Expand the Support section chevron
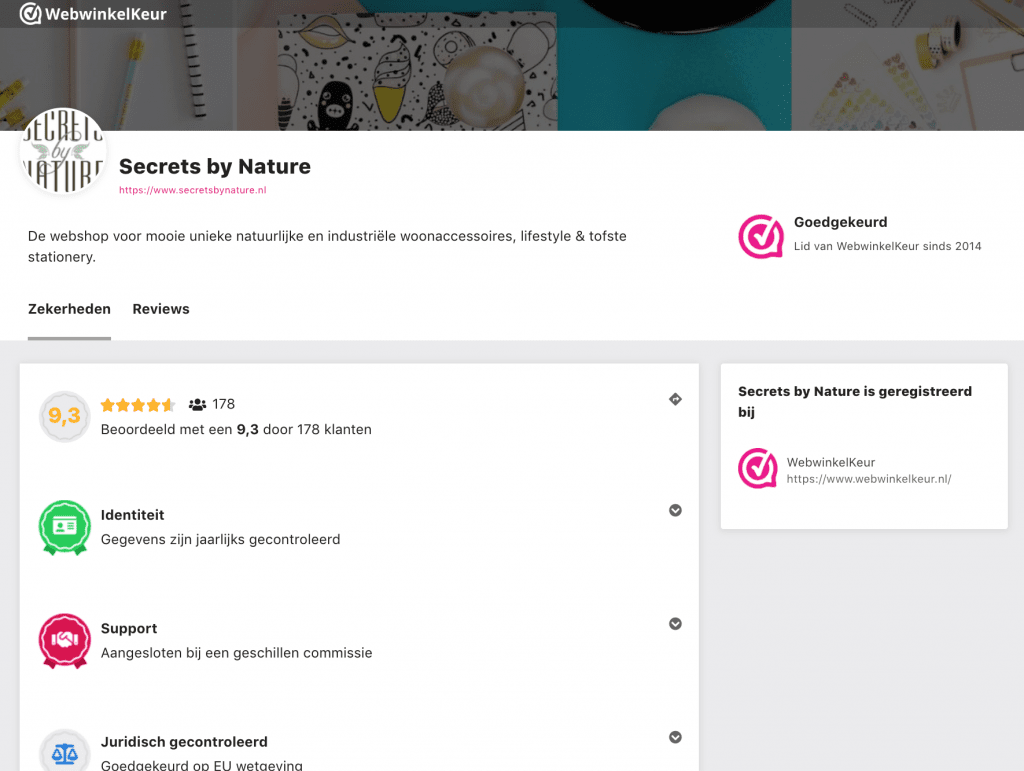 tap(675, 624)
